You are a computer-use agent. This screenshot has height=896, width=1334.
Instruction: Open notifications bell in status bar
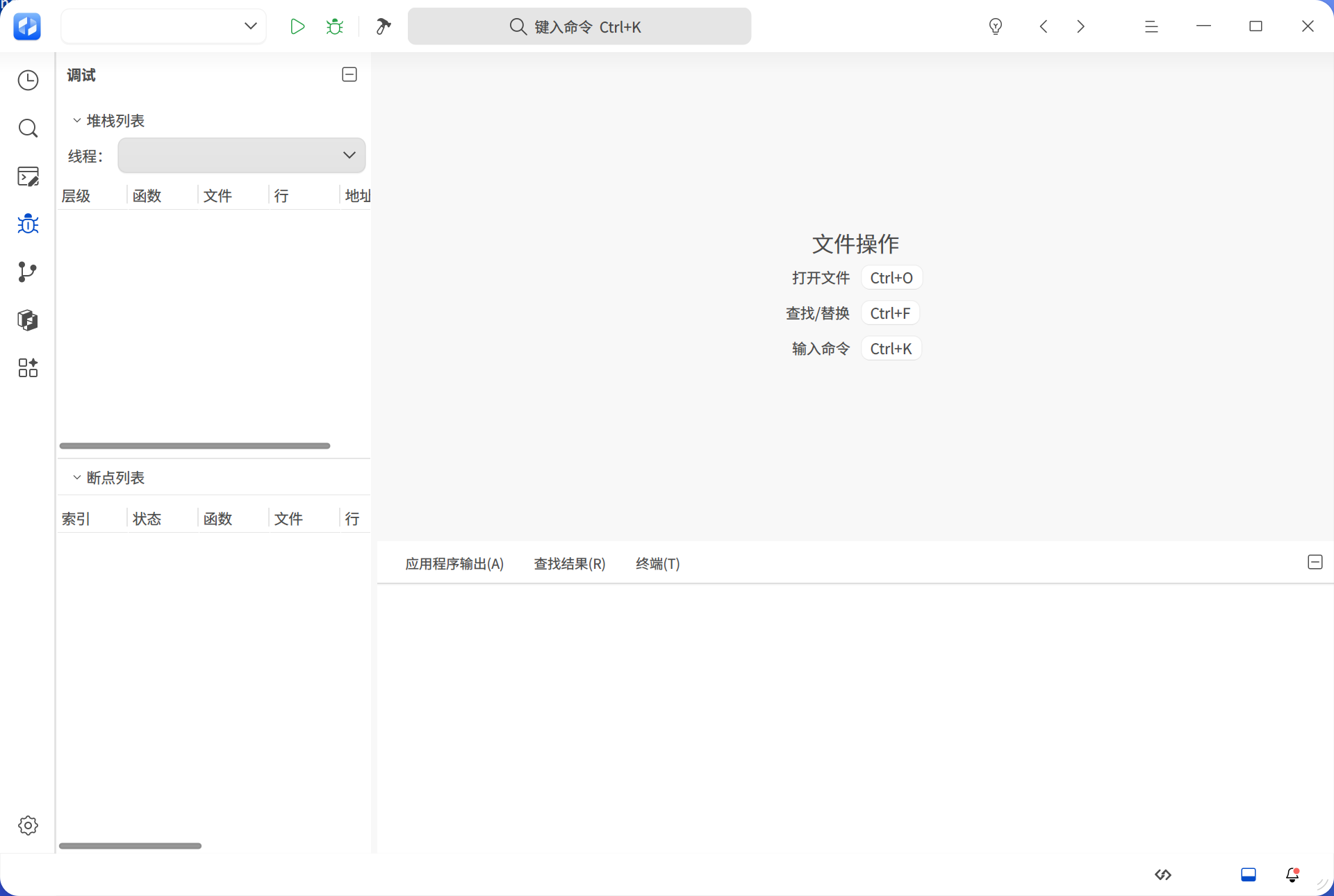point(1292,874)
